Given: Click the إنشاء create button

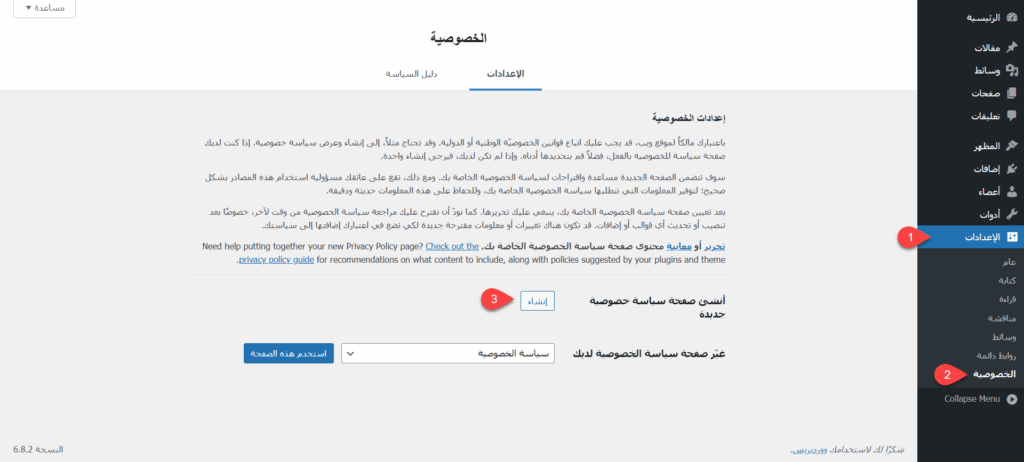Looking at the screenshot, I should pos(537,301).
